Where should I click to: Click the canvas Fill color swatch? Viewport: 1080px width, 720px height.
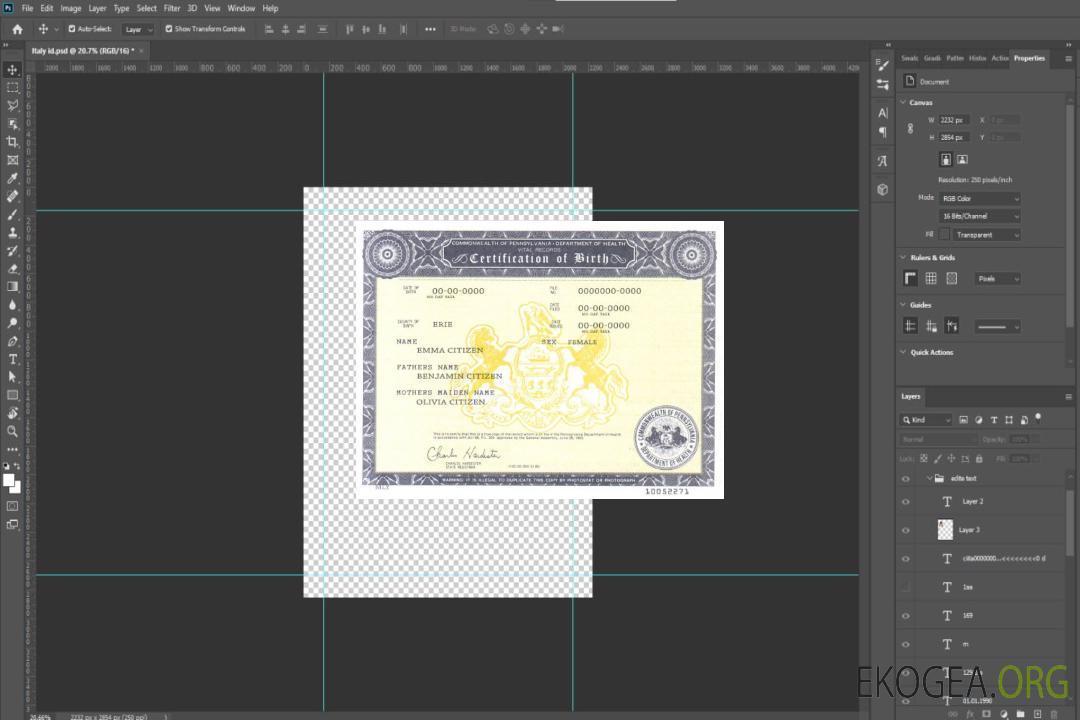click(x=944, y=234)
